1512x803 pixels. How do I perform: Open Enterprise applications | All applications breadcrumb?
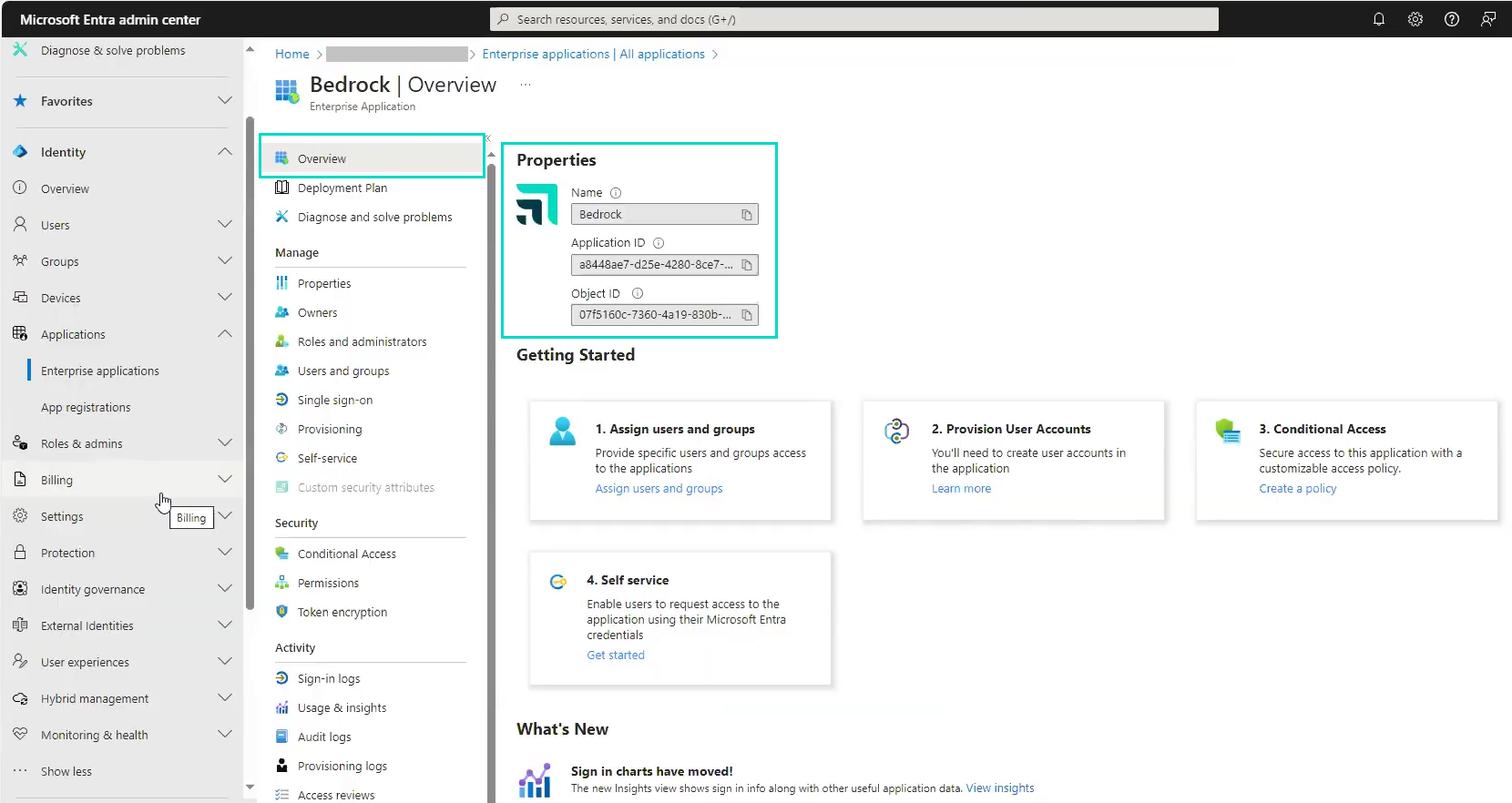593,54
